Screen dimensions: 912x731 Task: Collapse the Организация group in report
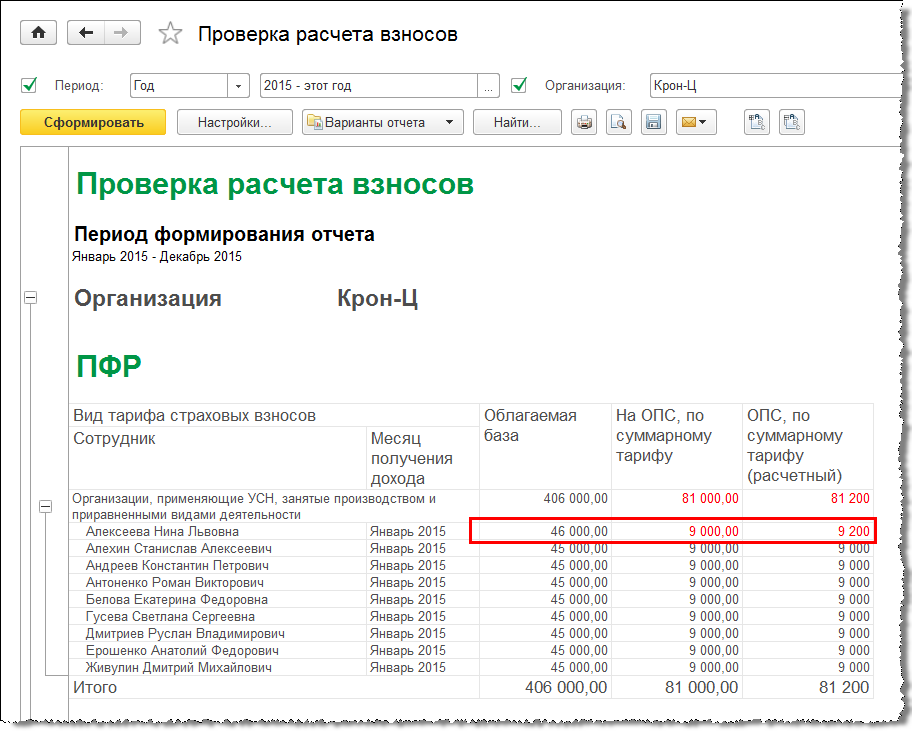click(30, 297)
